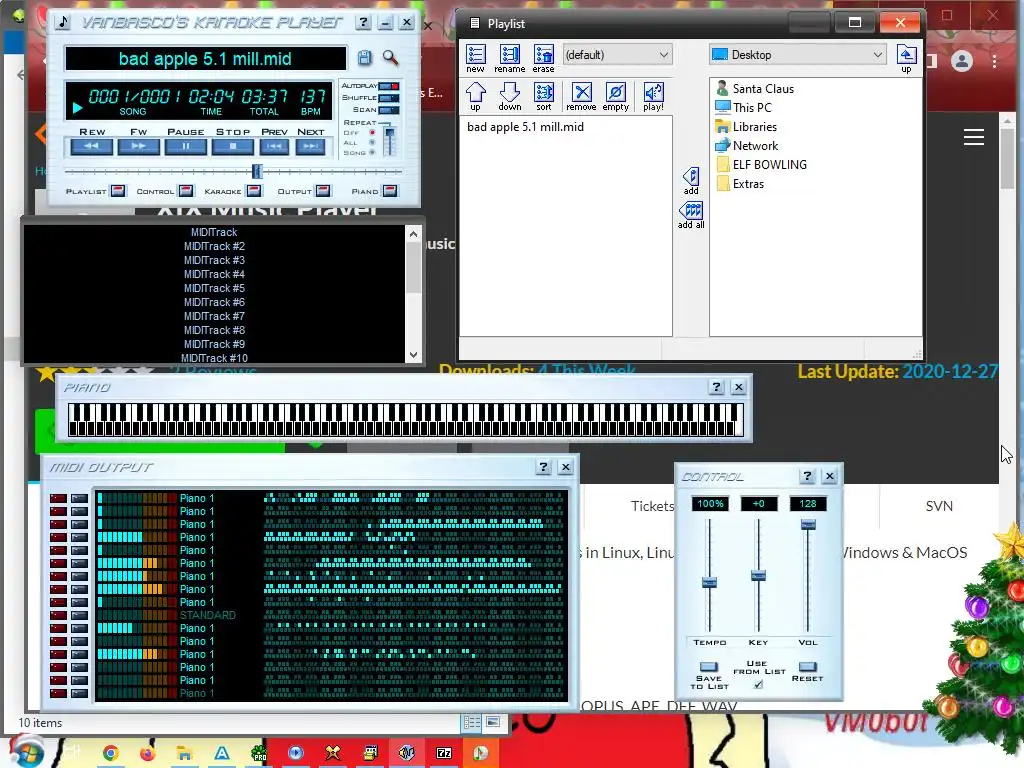Image resolution: width=1024 pixels, height=768 pixels.
Task: Click the song position slider handle
Action: [x=257, y=171]
